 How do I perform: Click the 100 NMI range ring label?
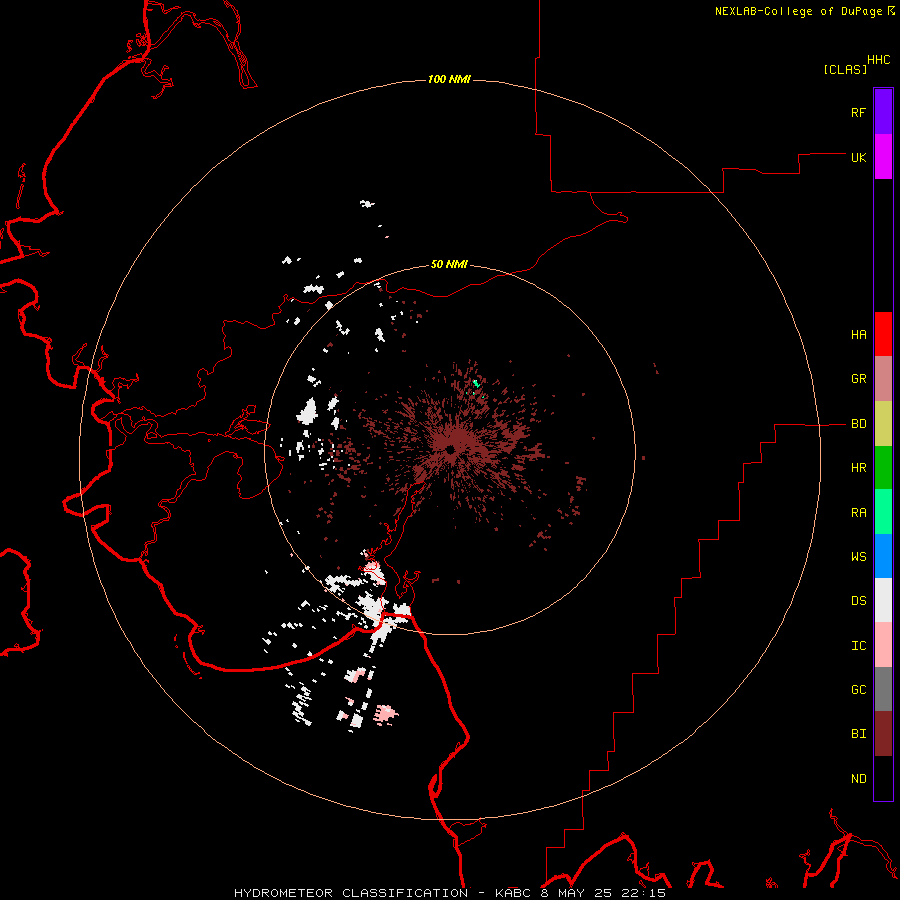[x=449, y=79]
